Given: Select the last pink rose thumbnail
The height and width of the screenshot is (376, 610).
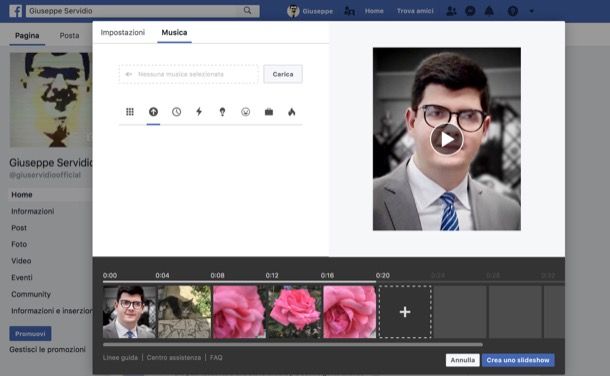Looking at the screenshot, I should coord(350,312).
